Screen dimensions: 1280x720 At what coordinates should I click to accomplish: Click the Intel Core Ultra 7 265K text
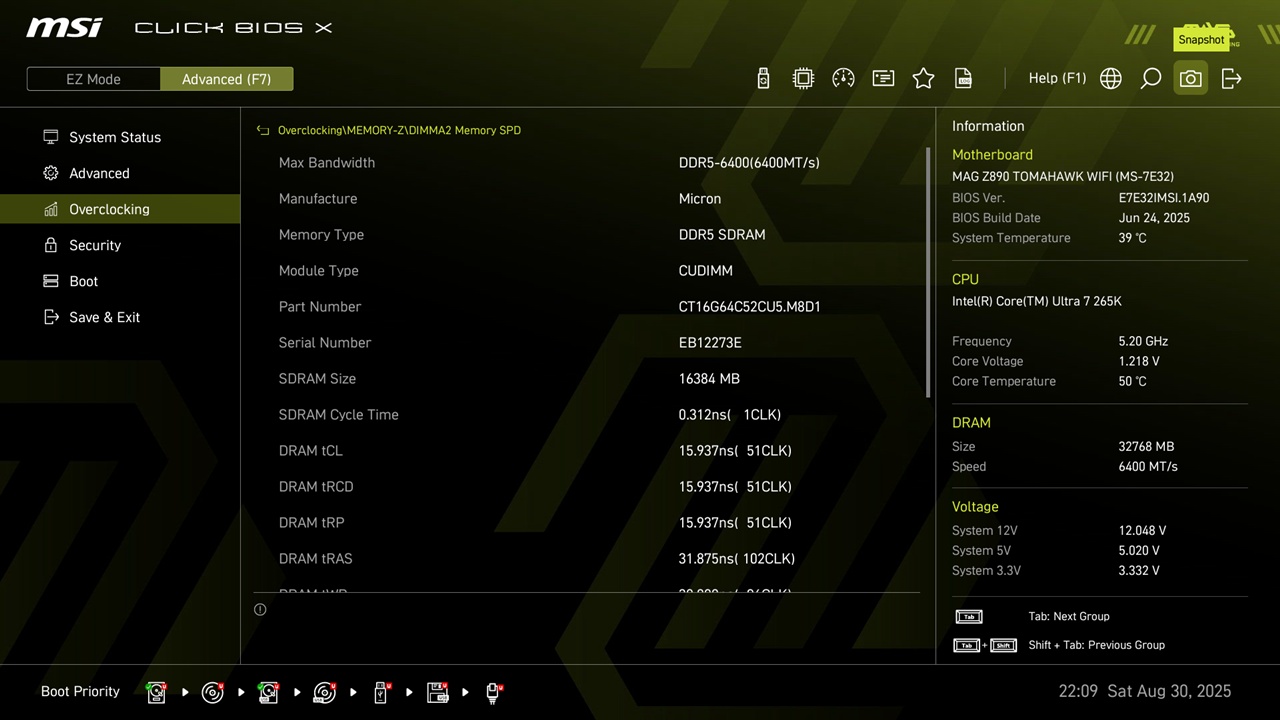pos(1037,301)
